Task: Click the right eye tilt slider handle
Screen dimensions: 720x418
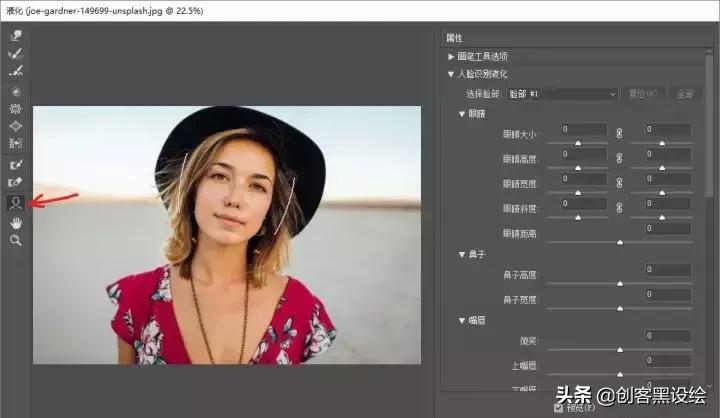Action: point(662,217)
